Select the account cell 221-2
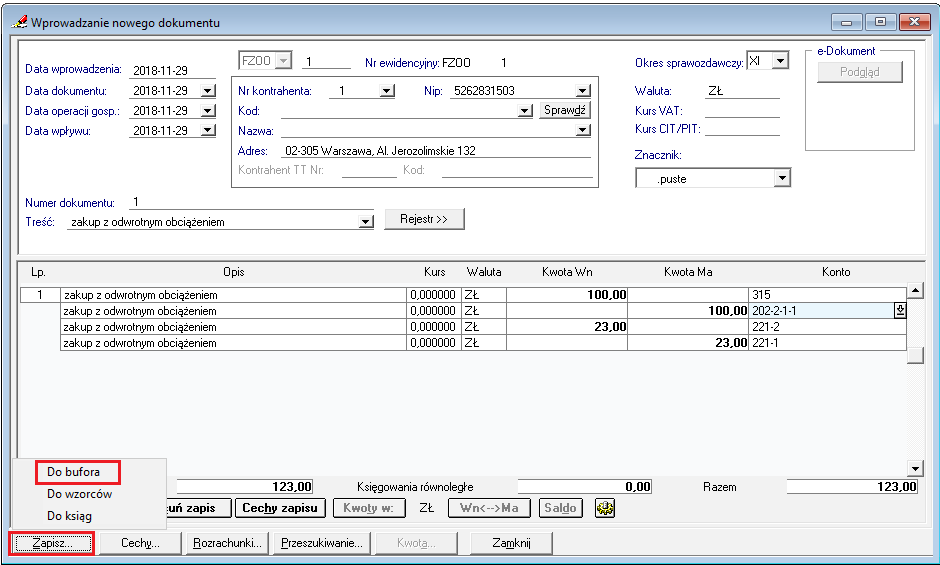 827,327
